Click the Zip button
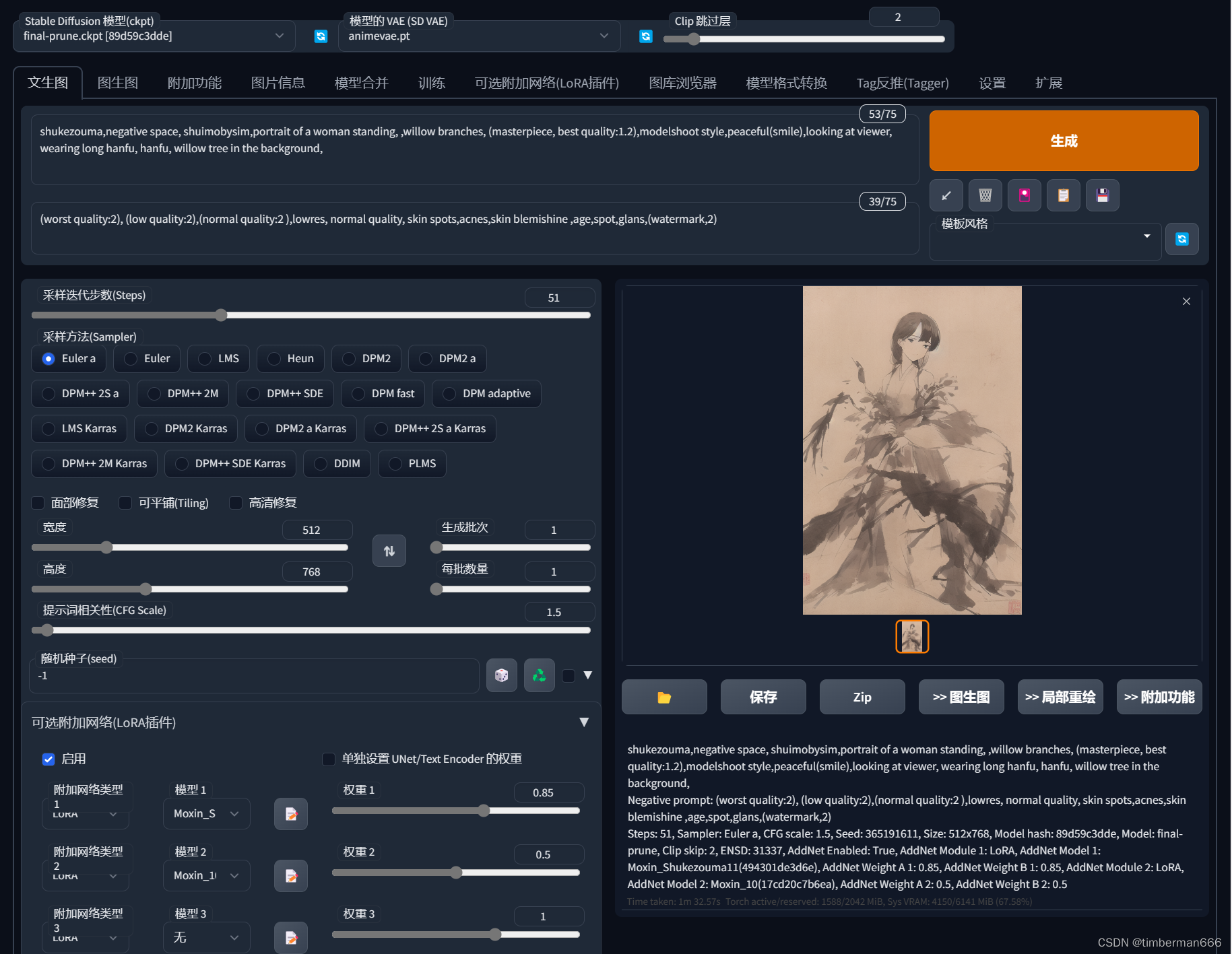 [862, 697]
